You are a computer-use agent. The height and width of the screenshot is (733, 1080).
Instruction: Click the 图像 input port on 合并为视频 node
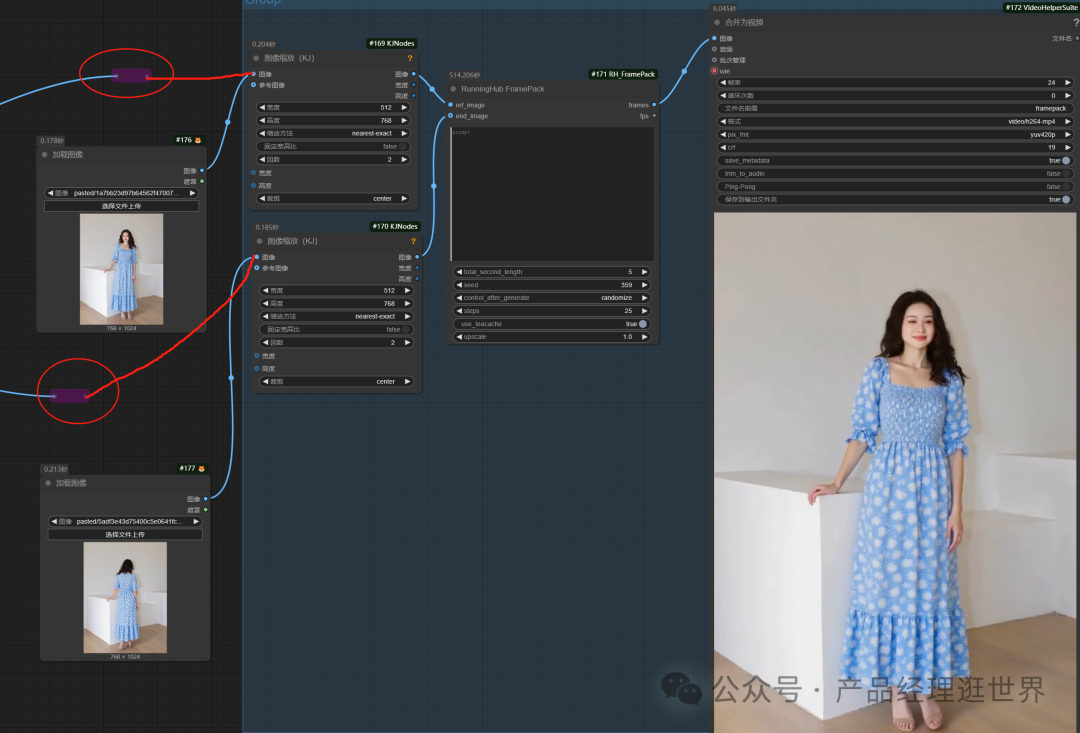point(714,39)
